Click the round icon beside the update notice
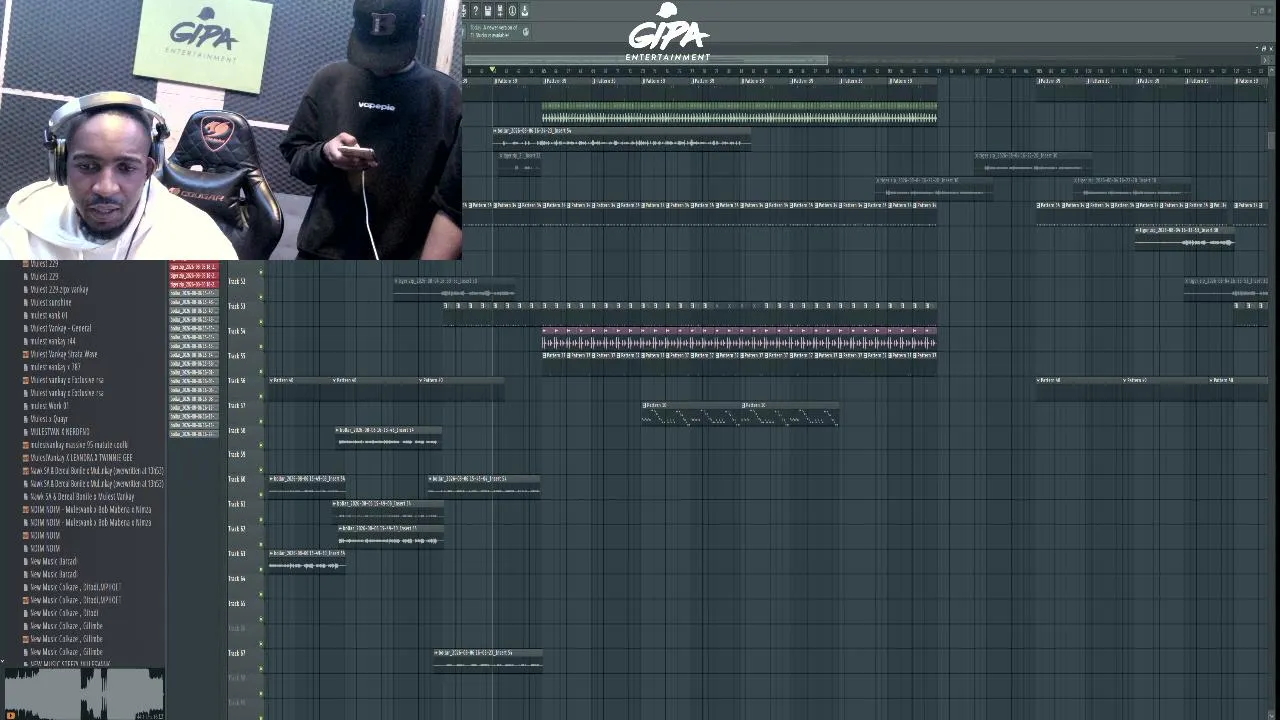This screenshot has height=720, width=1280. click(526, 31)
